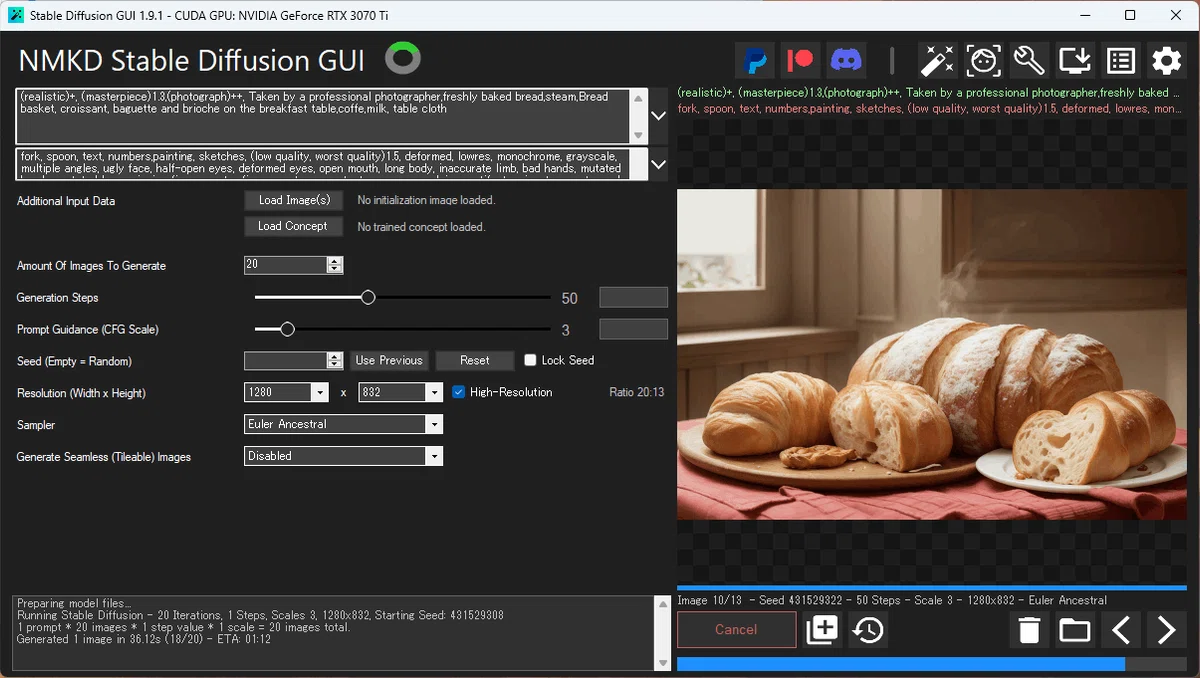Open the Discord server icon
The height and width of the screenshot is (678, 1200).
pyautogui.click(x=847, y=61)
